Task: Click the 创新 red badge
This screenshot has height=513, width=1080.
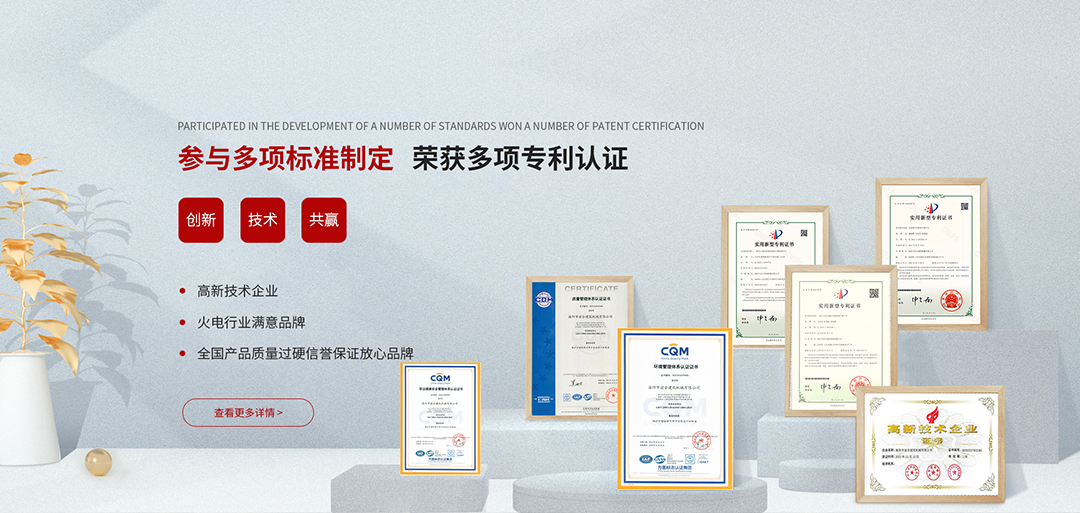Action: click(201, 220)
